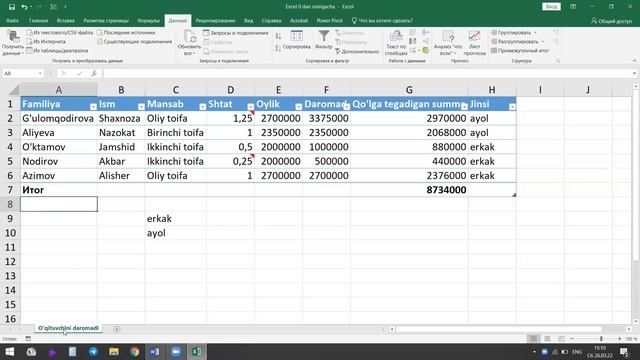The width and height of the screenshot is (640, 360).
Task: Switch to the Рецензирование tab
Action: tap(215, 20)
